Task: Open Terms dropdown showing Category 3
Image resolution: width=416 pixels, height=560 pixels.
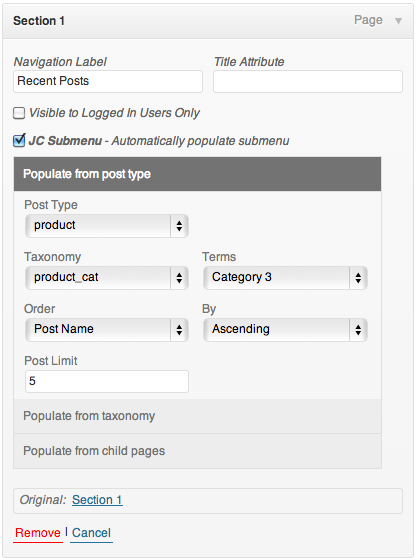Action: pyautogui.click(x=285, y=278)
